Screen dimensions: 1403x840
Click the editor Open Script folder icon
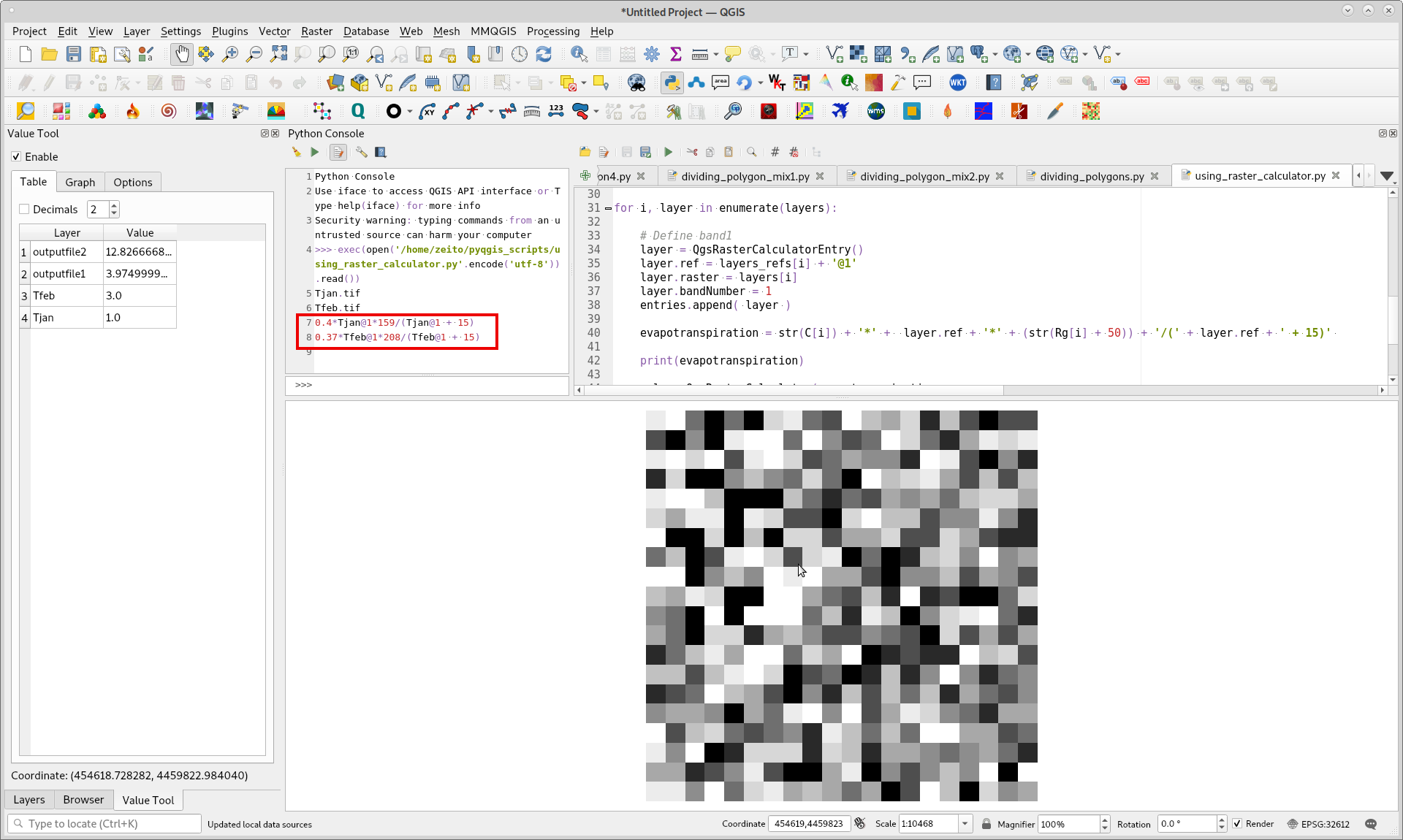tap(585, 152)
